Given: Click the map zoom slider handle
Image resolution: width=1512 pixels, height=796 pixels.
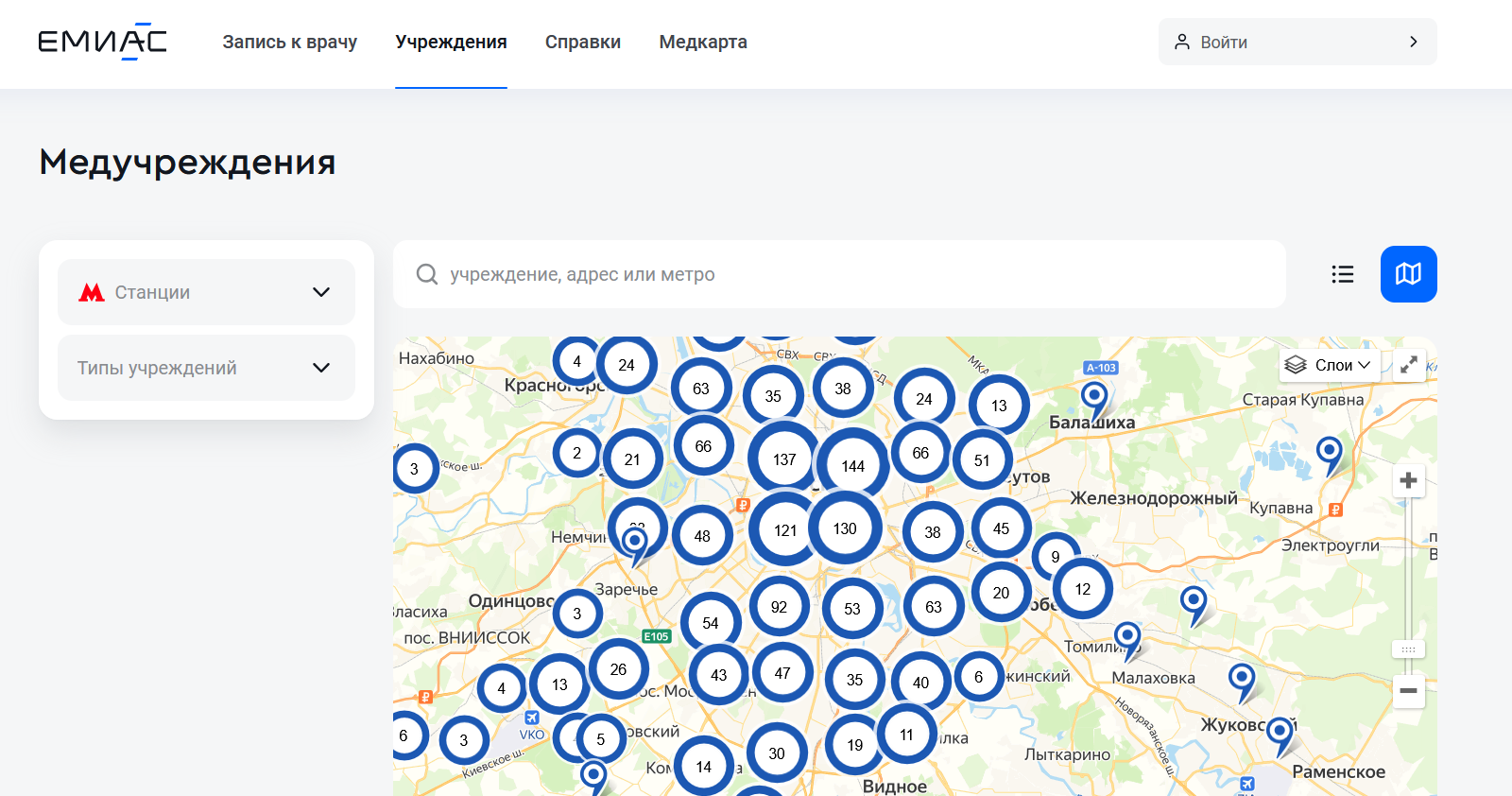Looking at the screenshot, I should coord(1408,649).
